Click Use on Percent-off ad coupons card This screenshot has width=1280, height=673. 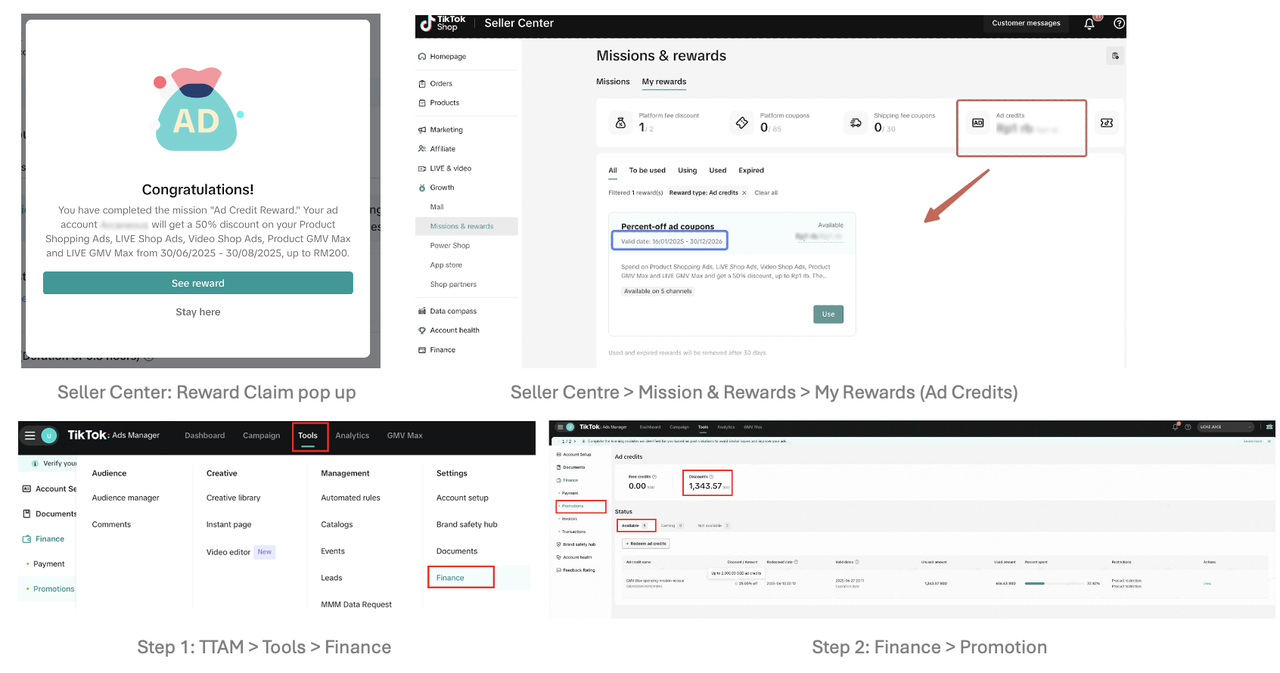point(828,314)
